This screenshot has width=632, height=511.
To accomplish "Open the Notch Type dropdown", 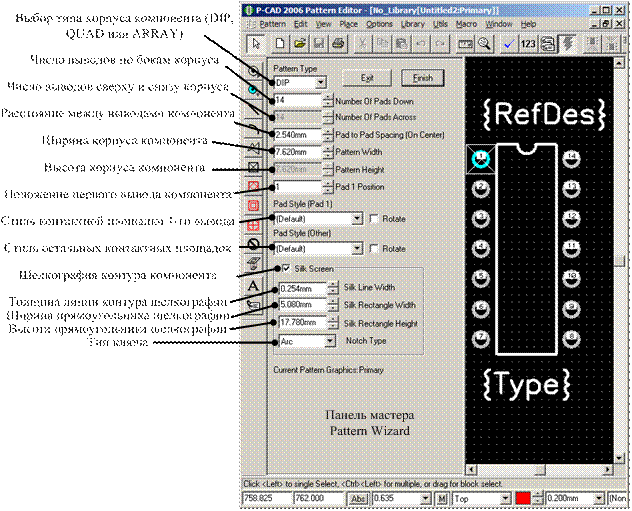I will click(330, 341).
